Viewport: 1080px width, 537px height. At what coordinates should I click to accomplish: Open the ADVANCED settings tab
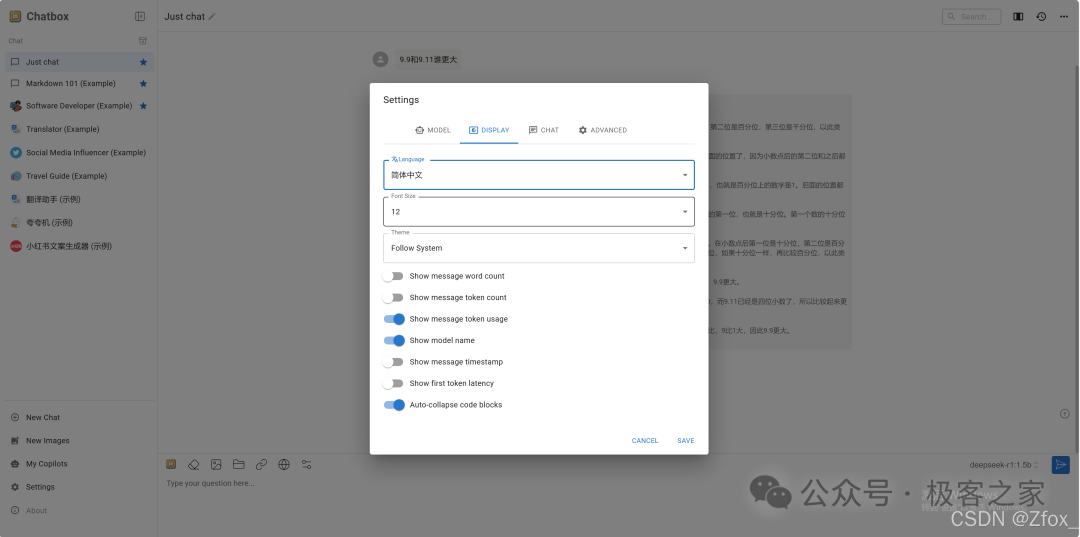click(603, 130)
